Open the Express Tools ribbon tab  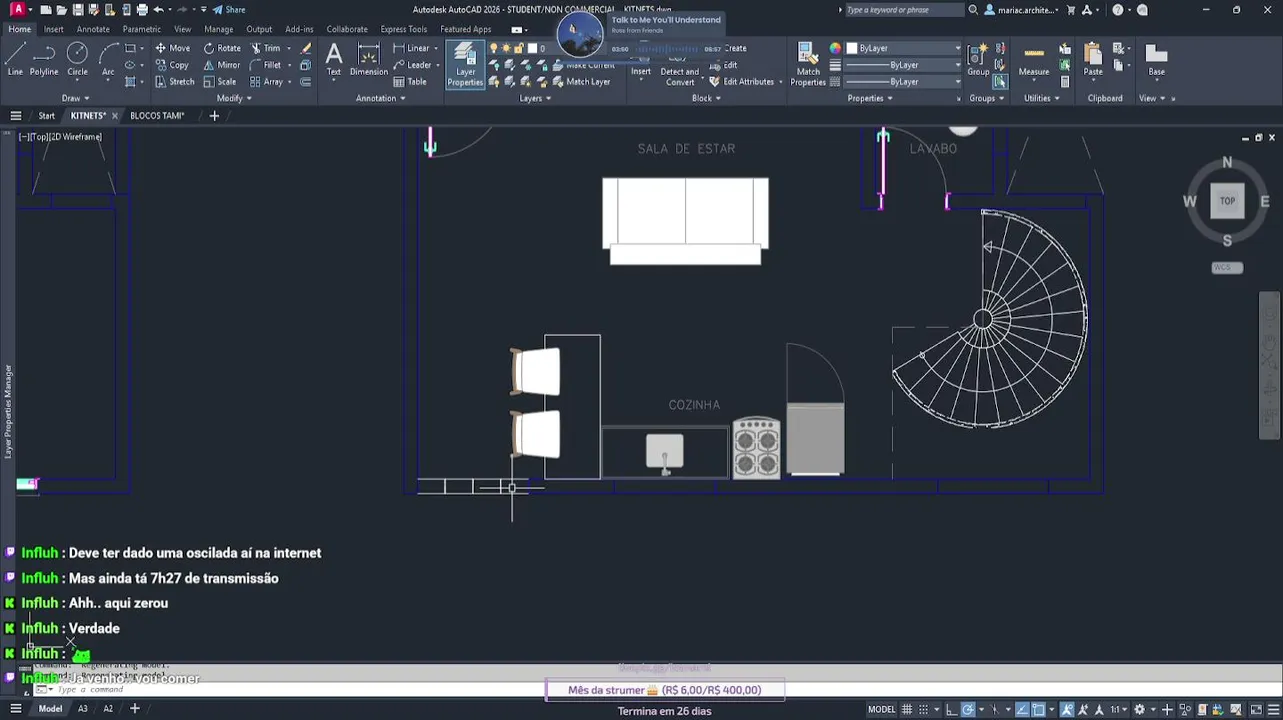click(404, 29)
